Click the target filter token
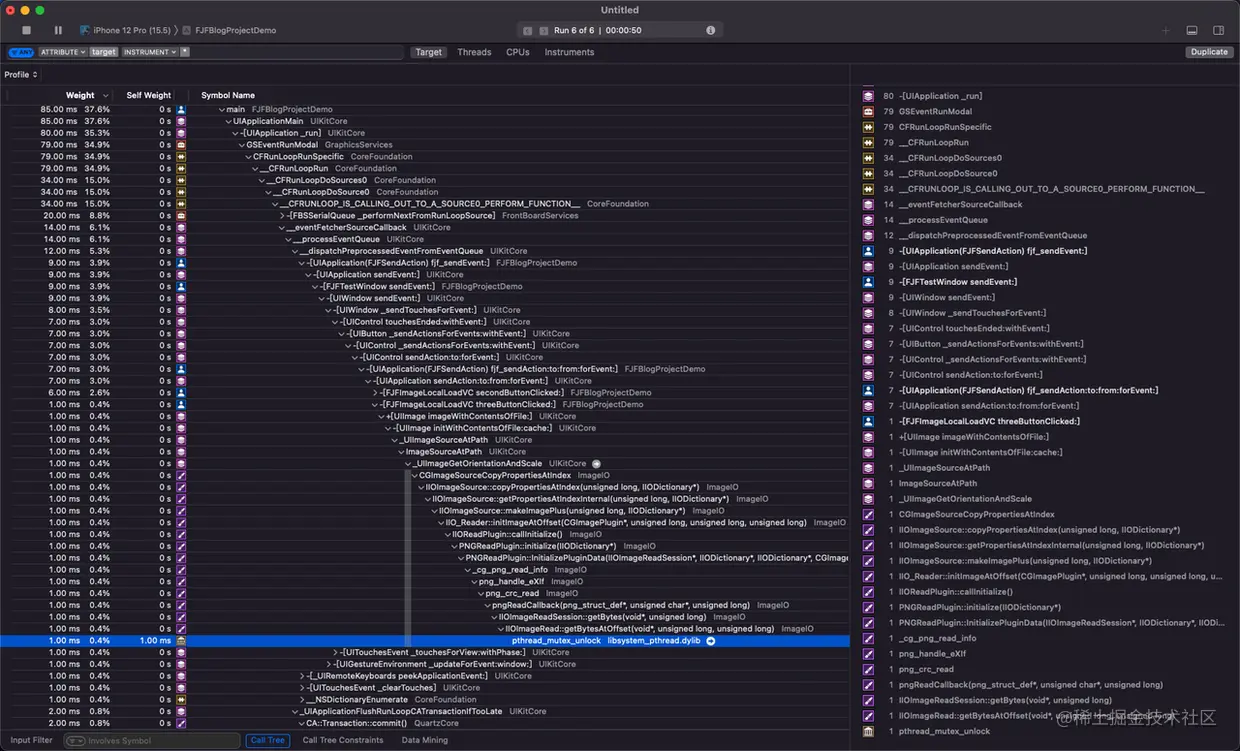 [x=104, y=52]
